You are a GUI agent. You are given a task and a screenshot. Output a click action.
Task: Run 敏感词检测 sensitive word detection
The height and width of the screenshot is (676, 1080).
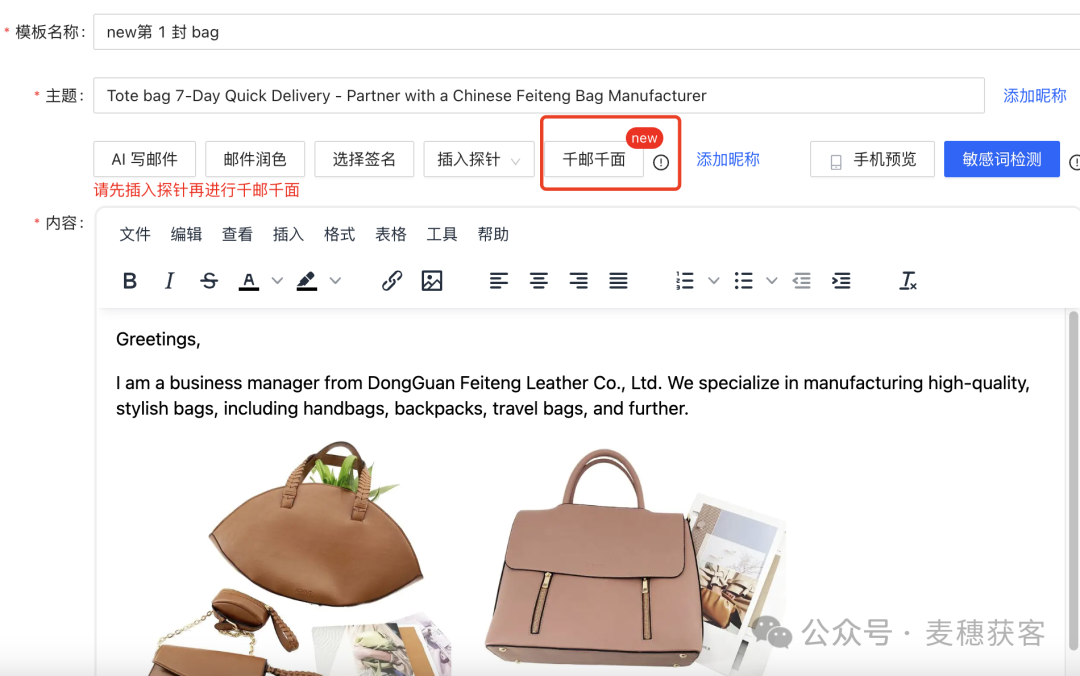1001,158
